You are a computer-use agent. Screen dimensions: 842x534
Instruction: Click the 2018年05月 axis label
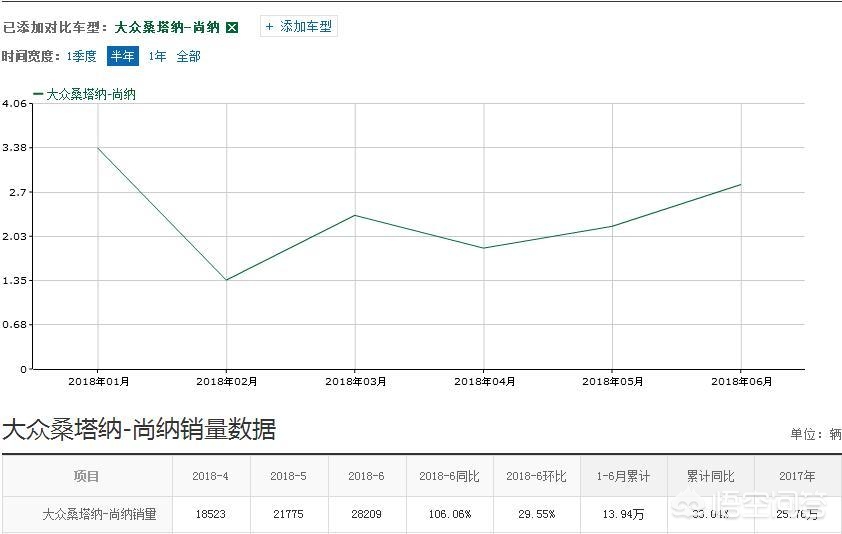click(613, 381)
